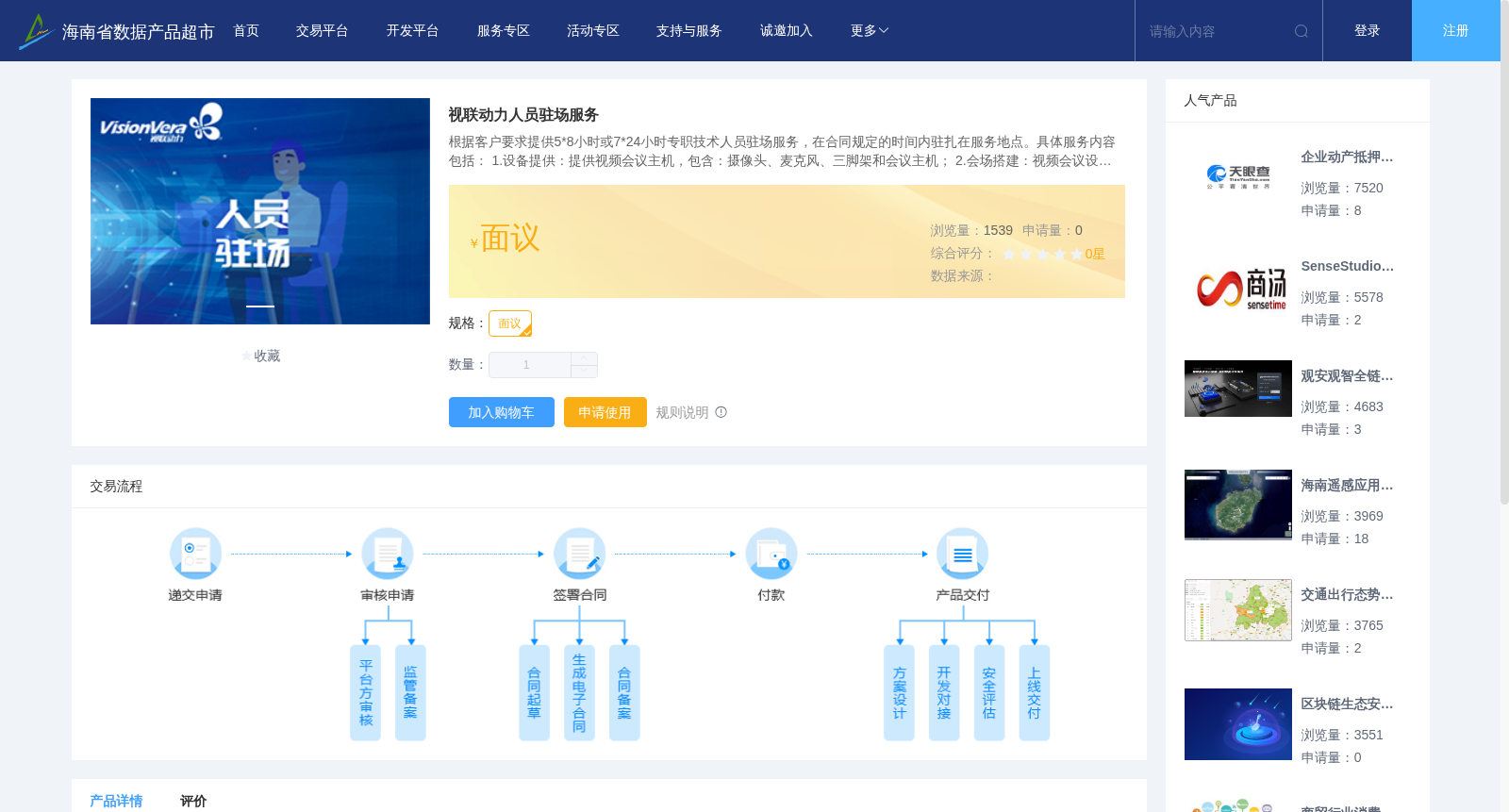Image resolution: width=1509 pixels, height=812 pixels.
Task: Switch to the 评价 tab
Action: [x=193, y=801]
